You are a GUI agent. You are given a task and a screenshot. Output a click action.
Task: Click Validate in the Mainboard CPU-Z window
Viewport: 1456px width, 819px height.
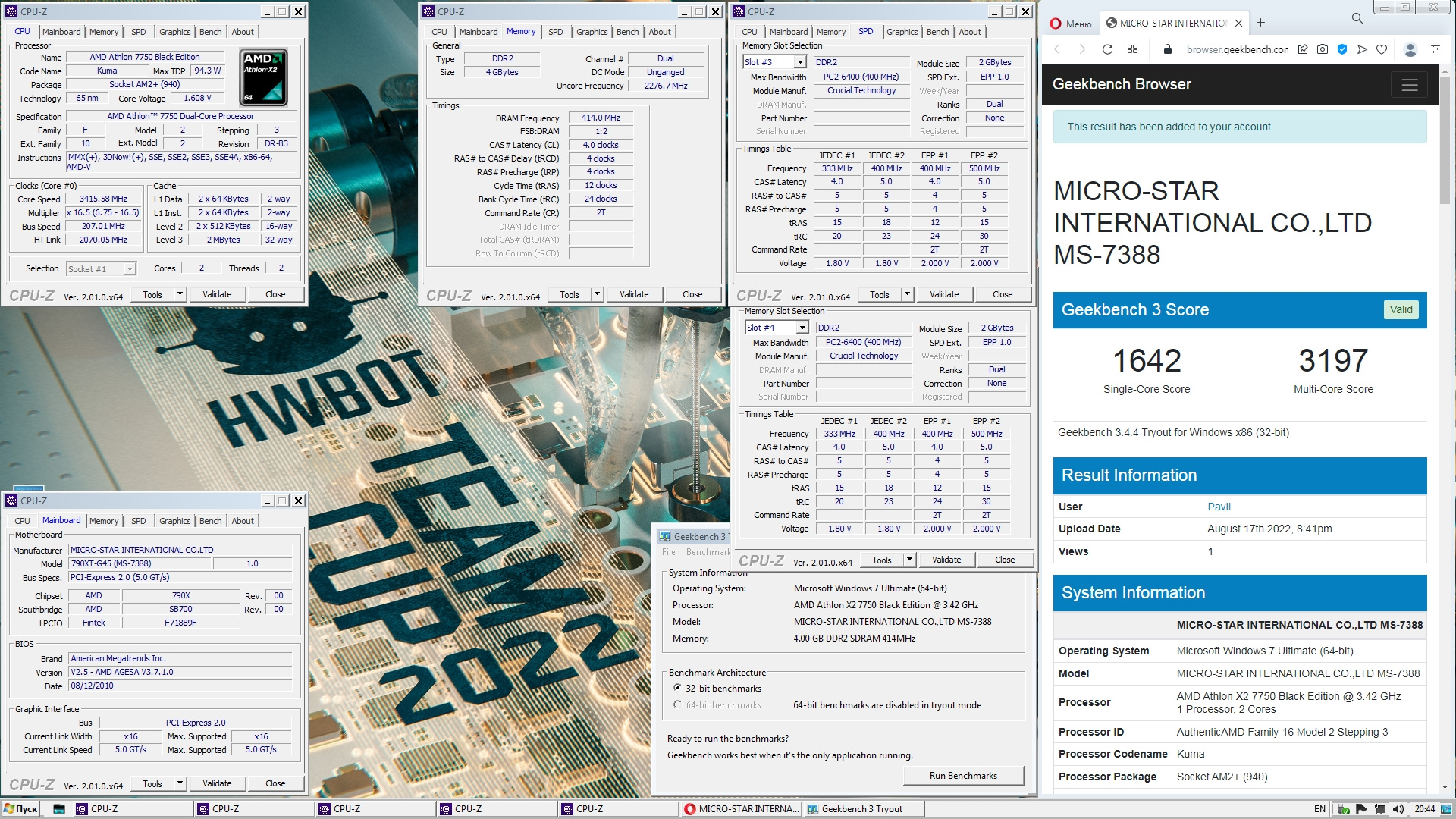[217, 783]
